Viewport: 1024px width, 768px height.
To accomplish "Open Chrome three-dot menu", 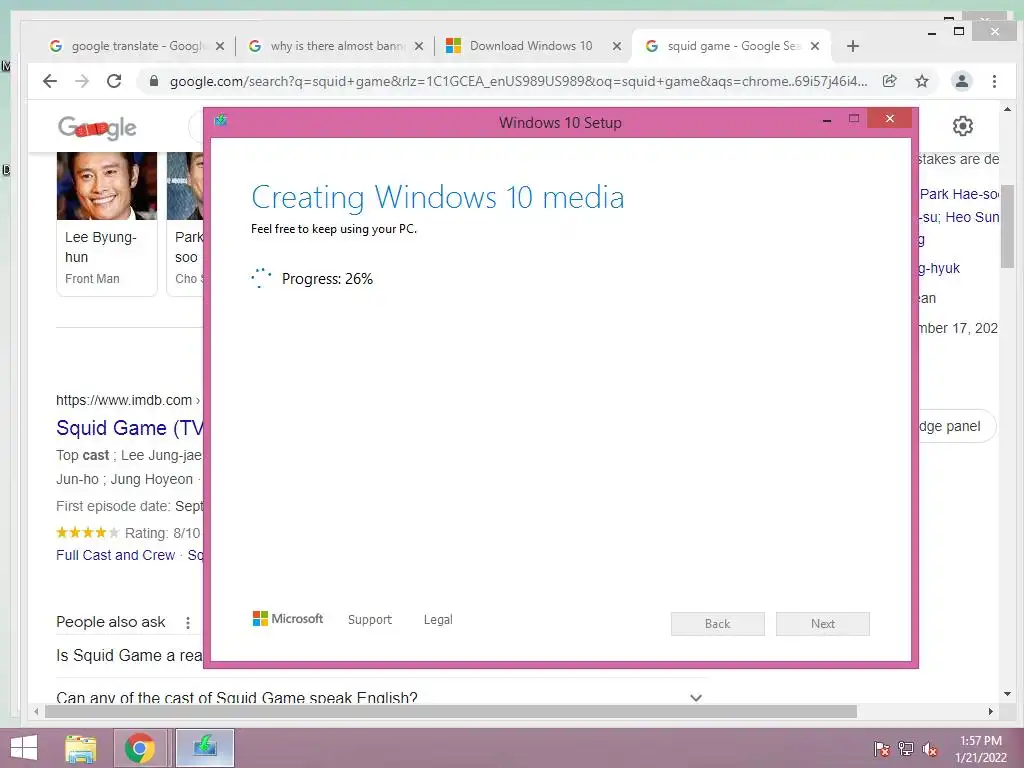I will pyautogui.click(x=994, y=81).
